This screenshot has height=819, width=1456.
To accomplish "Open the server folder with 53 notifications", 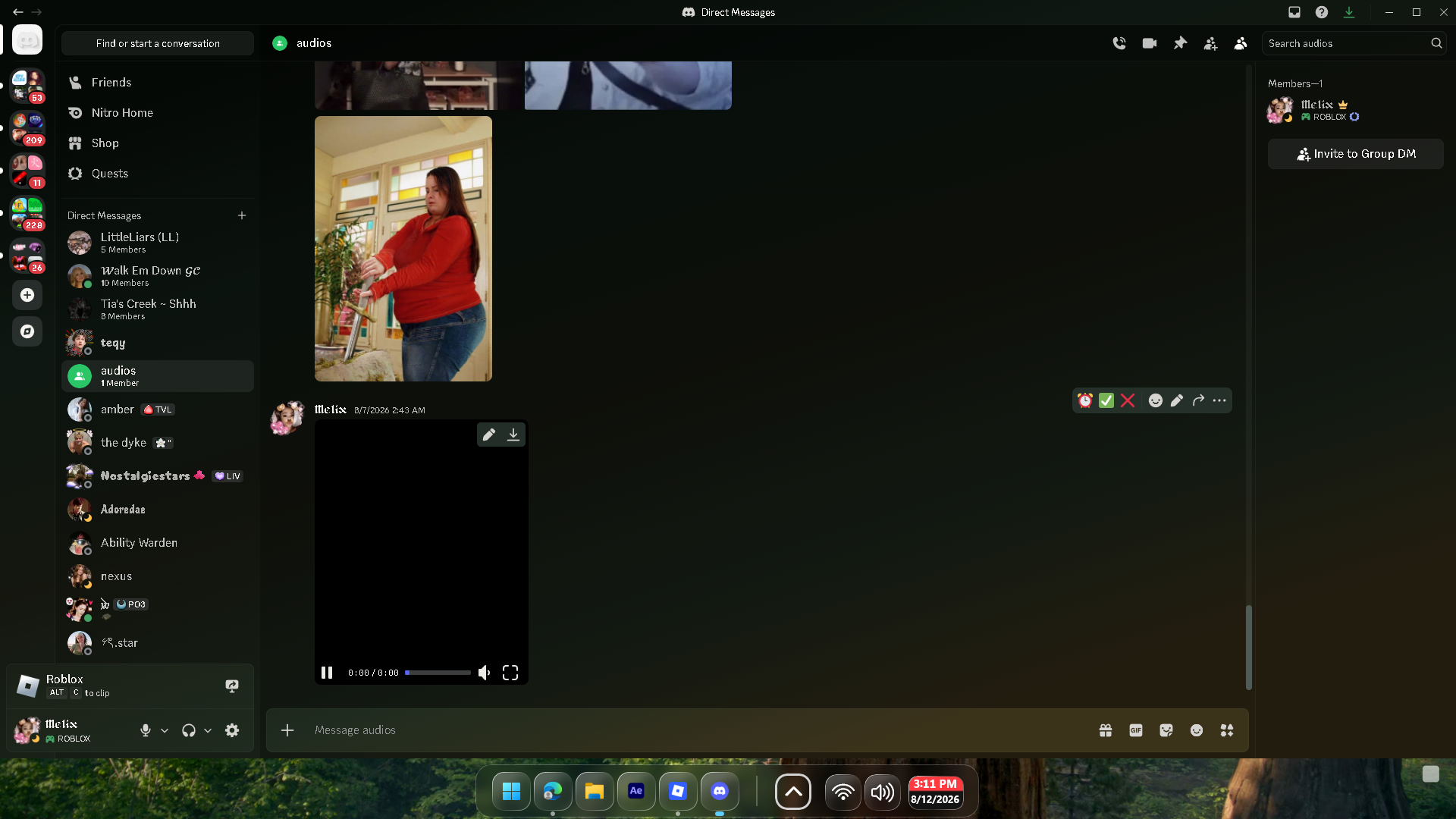I will coord(27,86).
